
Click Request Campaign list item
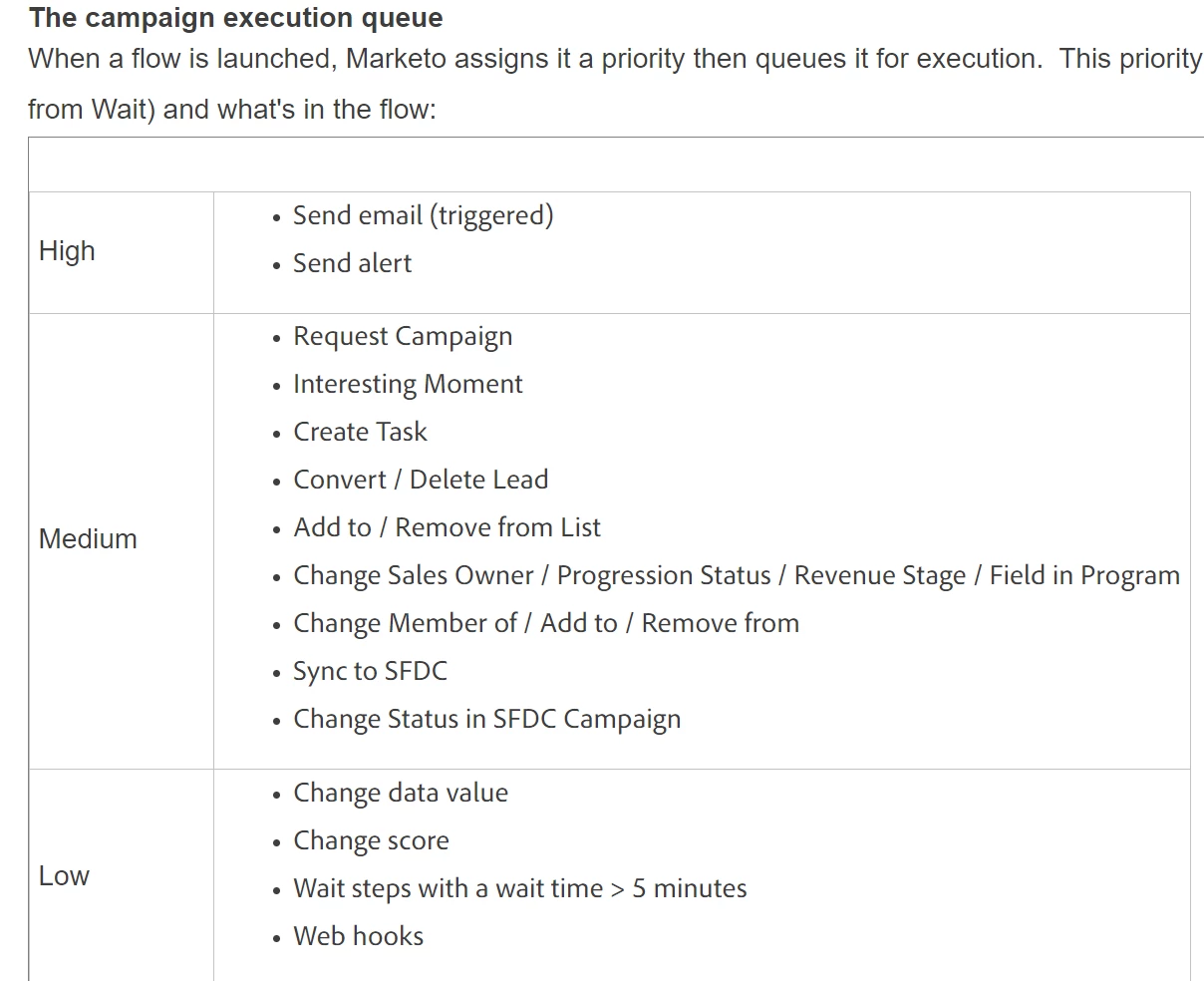point(403,337)
